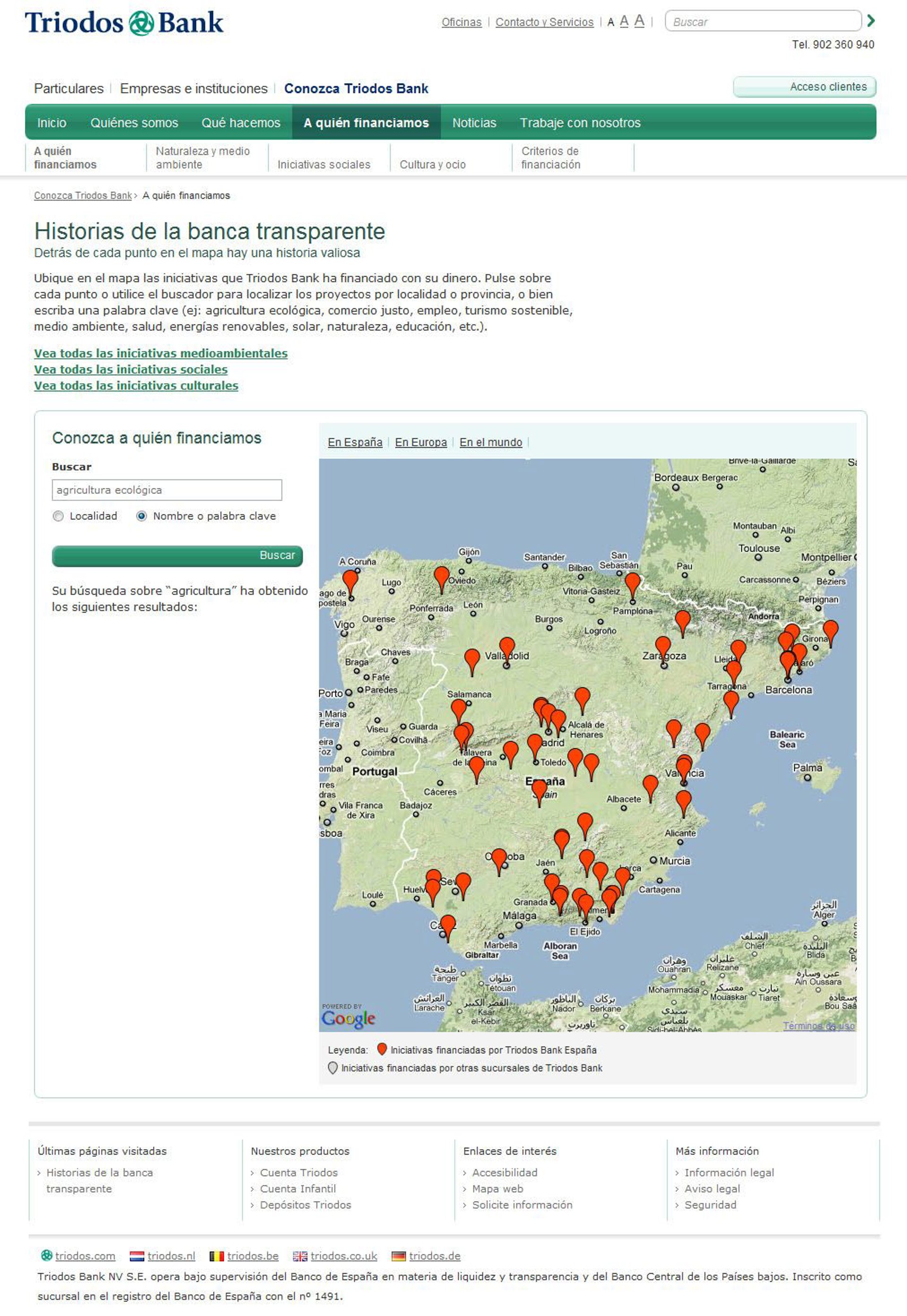The image size is (907, 1316).
Task: Switch map to En el mundo
Action: pos(490,442)
